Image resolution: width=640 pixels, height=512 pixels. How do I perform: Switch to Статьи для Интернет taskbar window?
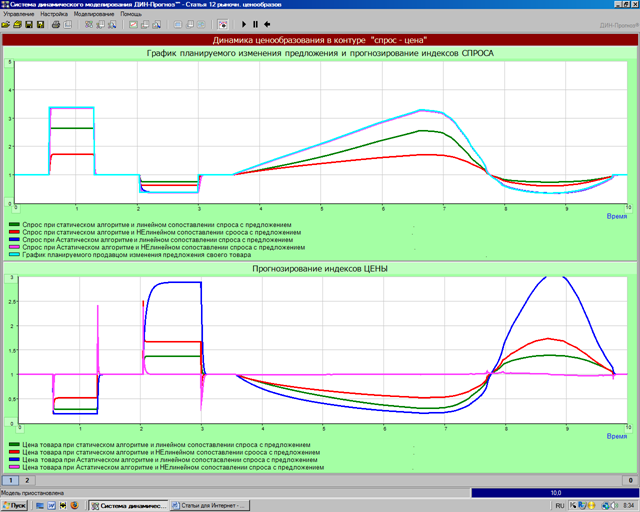(x=209, y=505)
